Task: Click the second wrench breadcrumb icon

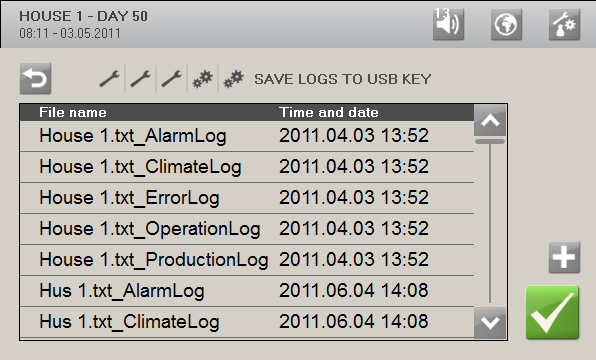Action: [x=140, y=79]
